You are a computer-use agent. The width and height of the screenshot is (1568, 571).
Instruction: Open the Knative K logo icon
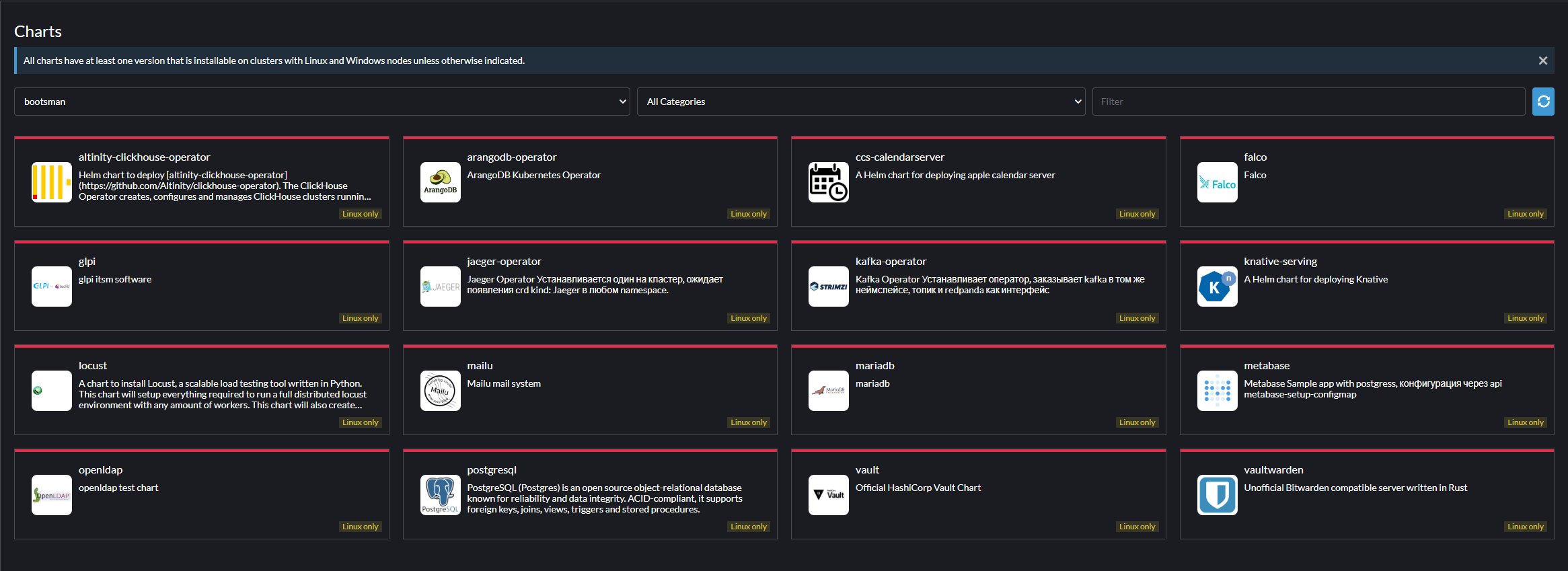[1217, 287]
